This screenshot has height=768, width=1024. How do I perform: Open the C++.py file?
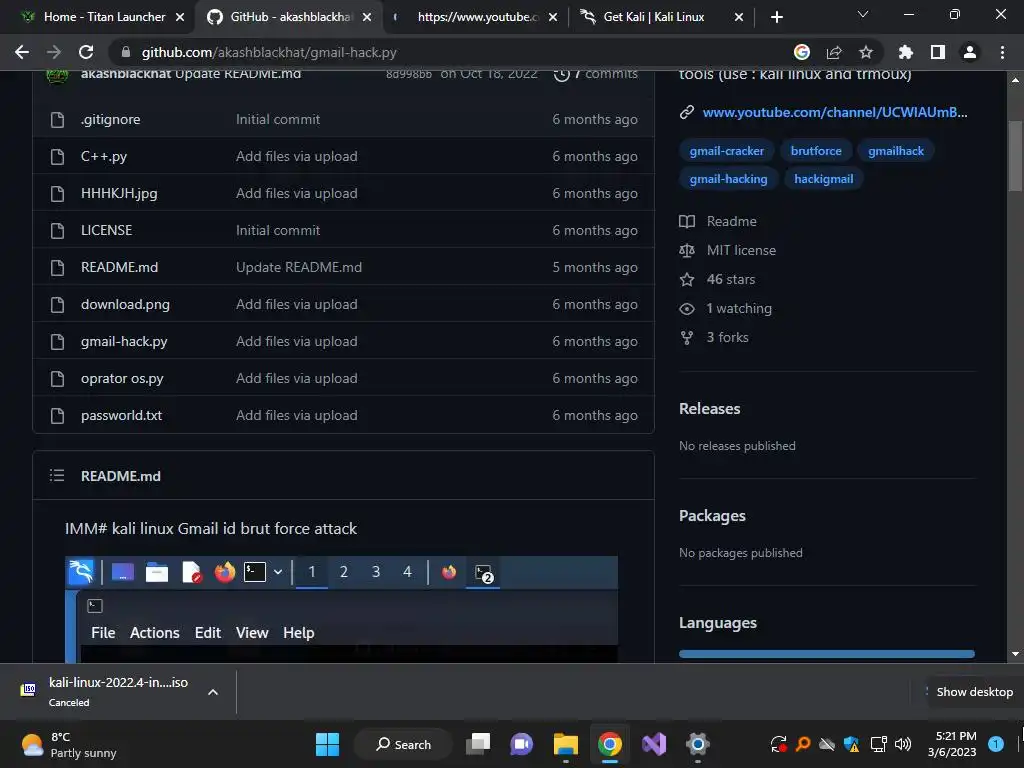click(104, 156)
